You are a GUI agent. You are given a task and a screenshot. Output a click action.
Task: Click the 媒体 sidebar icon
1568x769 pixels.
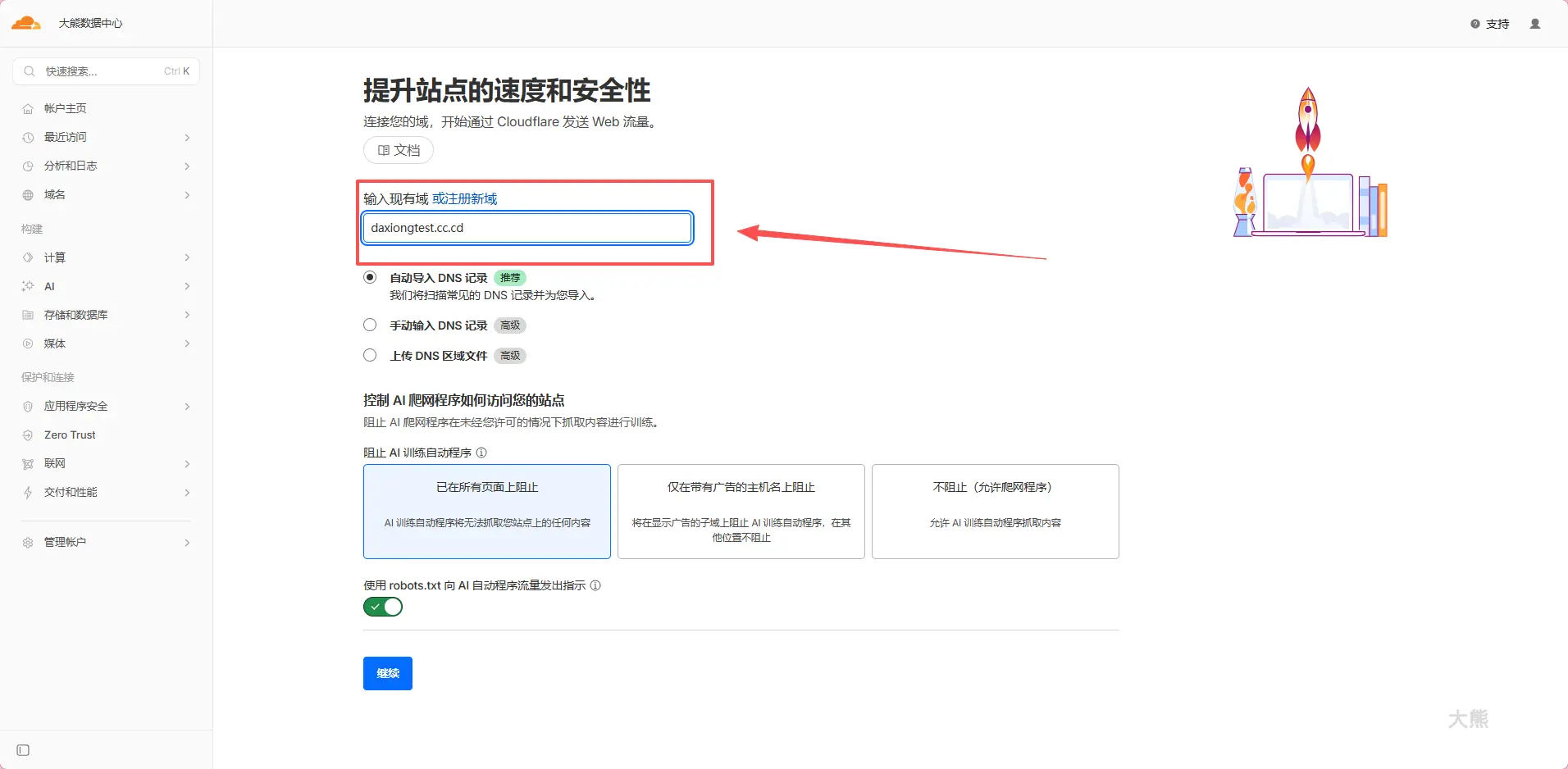click(x=30, y=344)
